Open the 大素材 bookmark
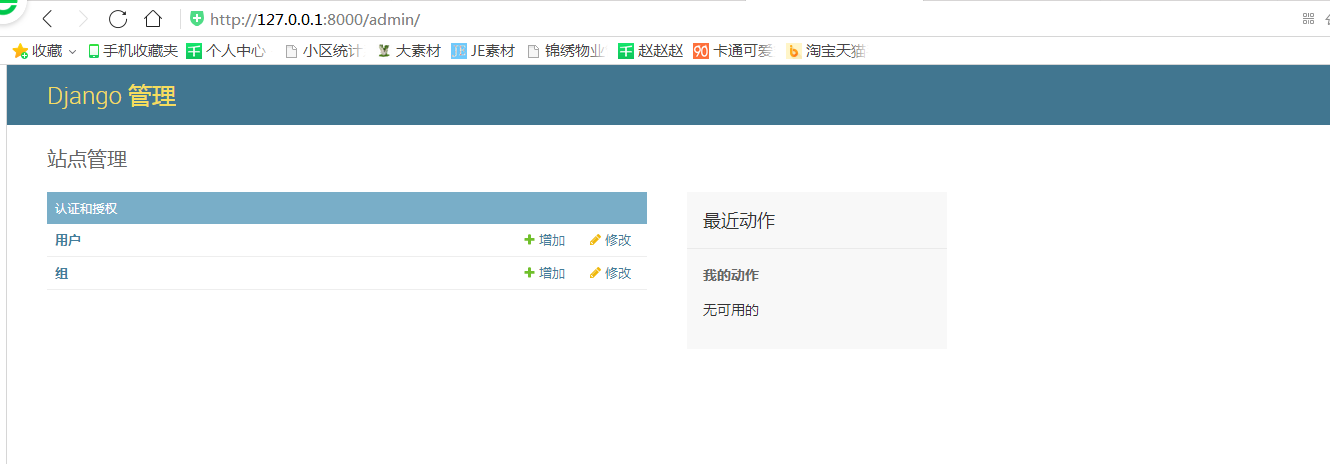 click(409, 51)
